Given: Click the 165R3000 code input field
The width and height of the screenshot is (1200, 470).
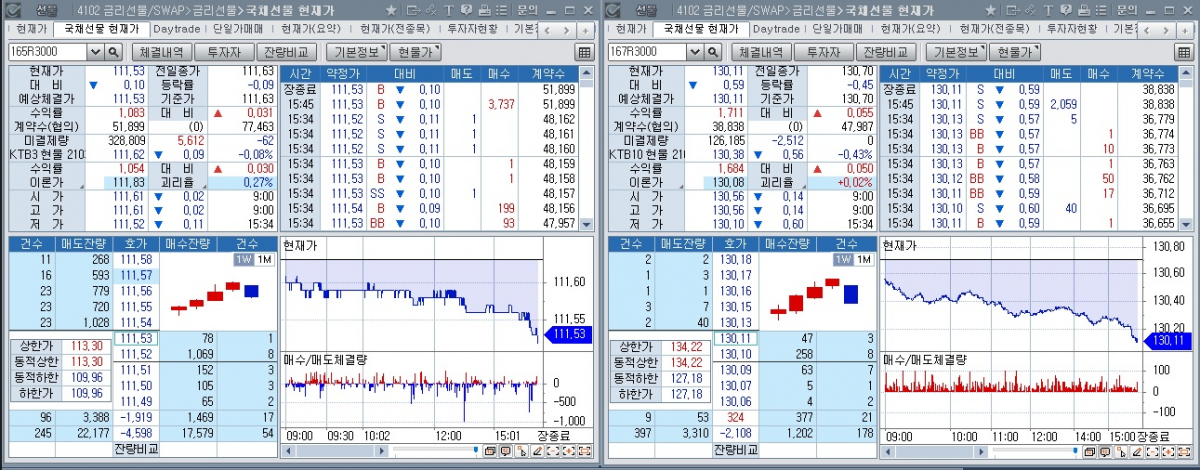Looking at the screenshot, I should [48, 51].
